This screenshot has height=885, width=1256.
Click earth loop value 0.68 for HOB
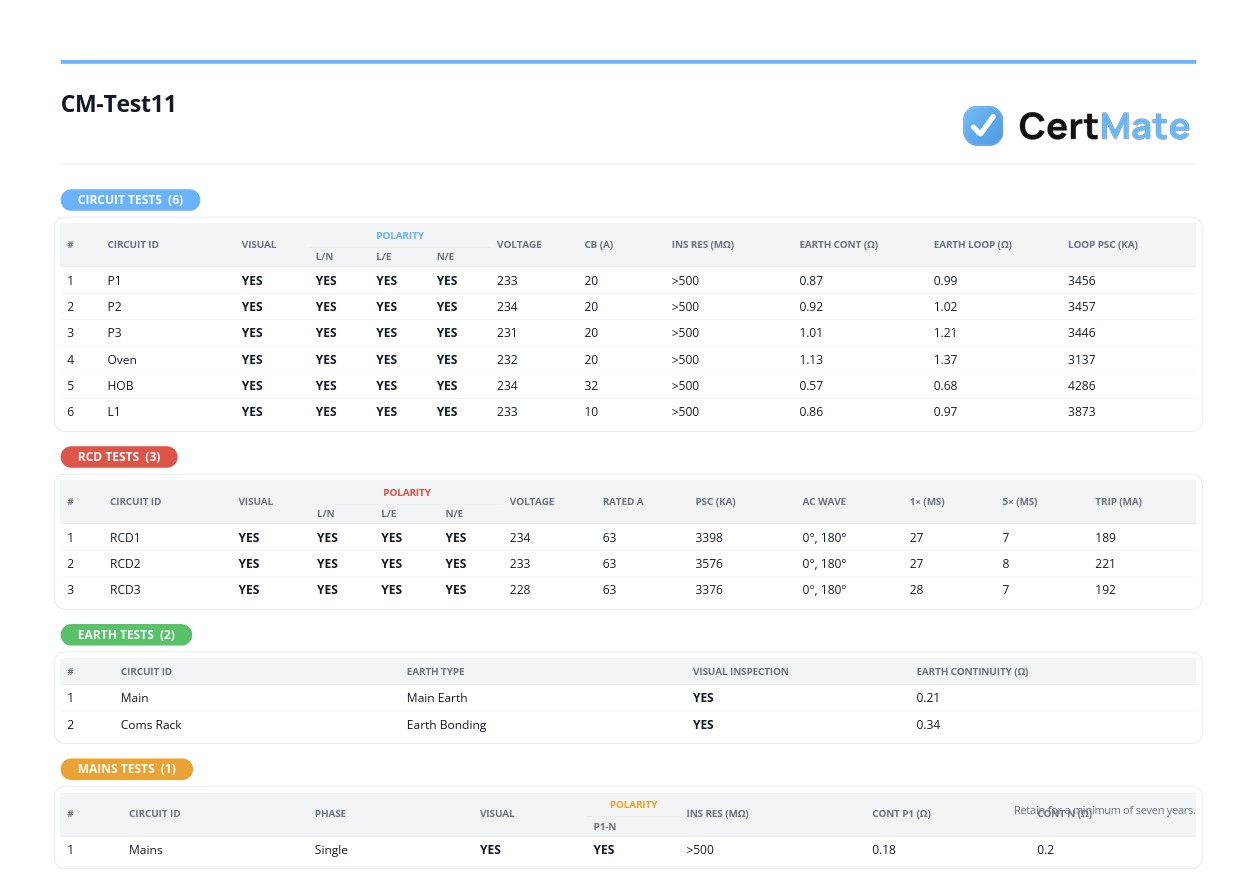945,386
